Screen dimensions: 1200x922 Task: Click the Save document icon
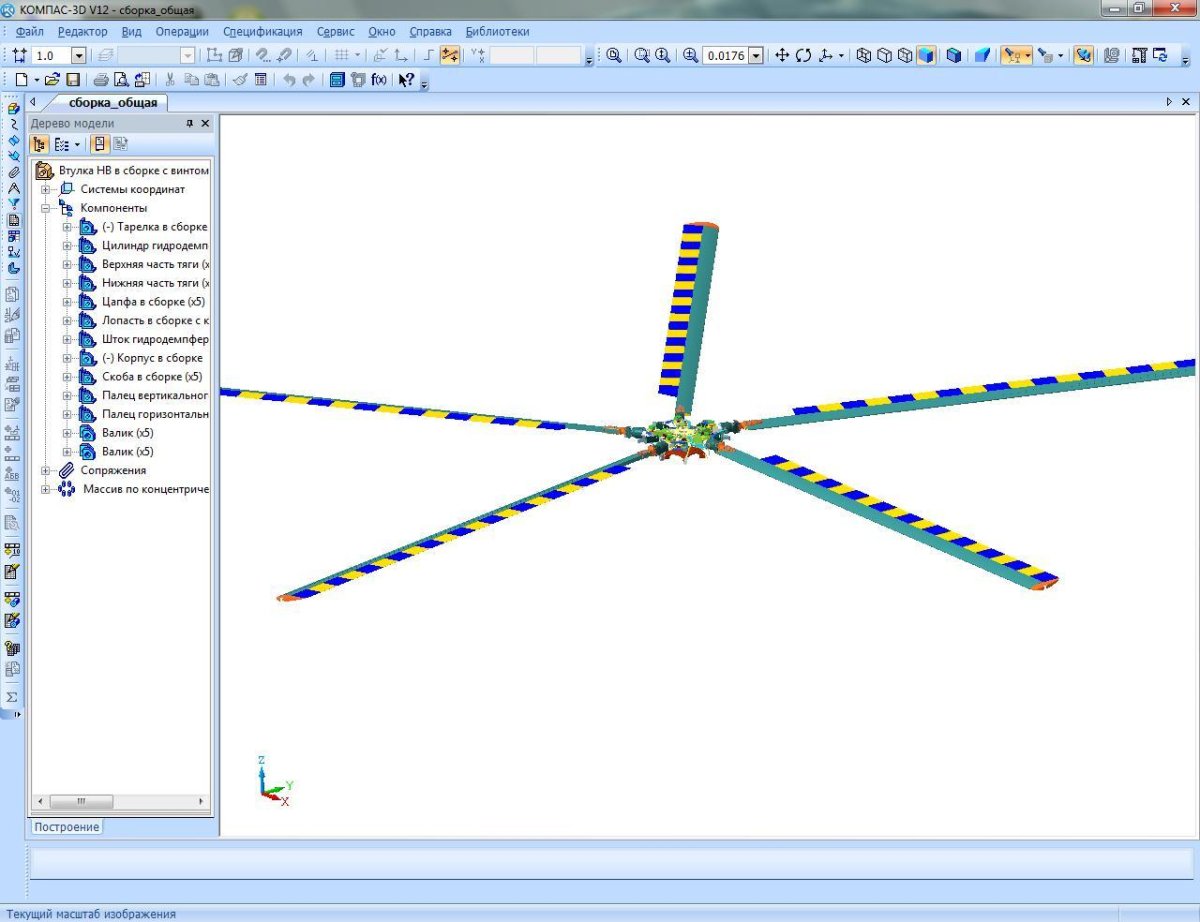click(x=73, y=80)
